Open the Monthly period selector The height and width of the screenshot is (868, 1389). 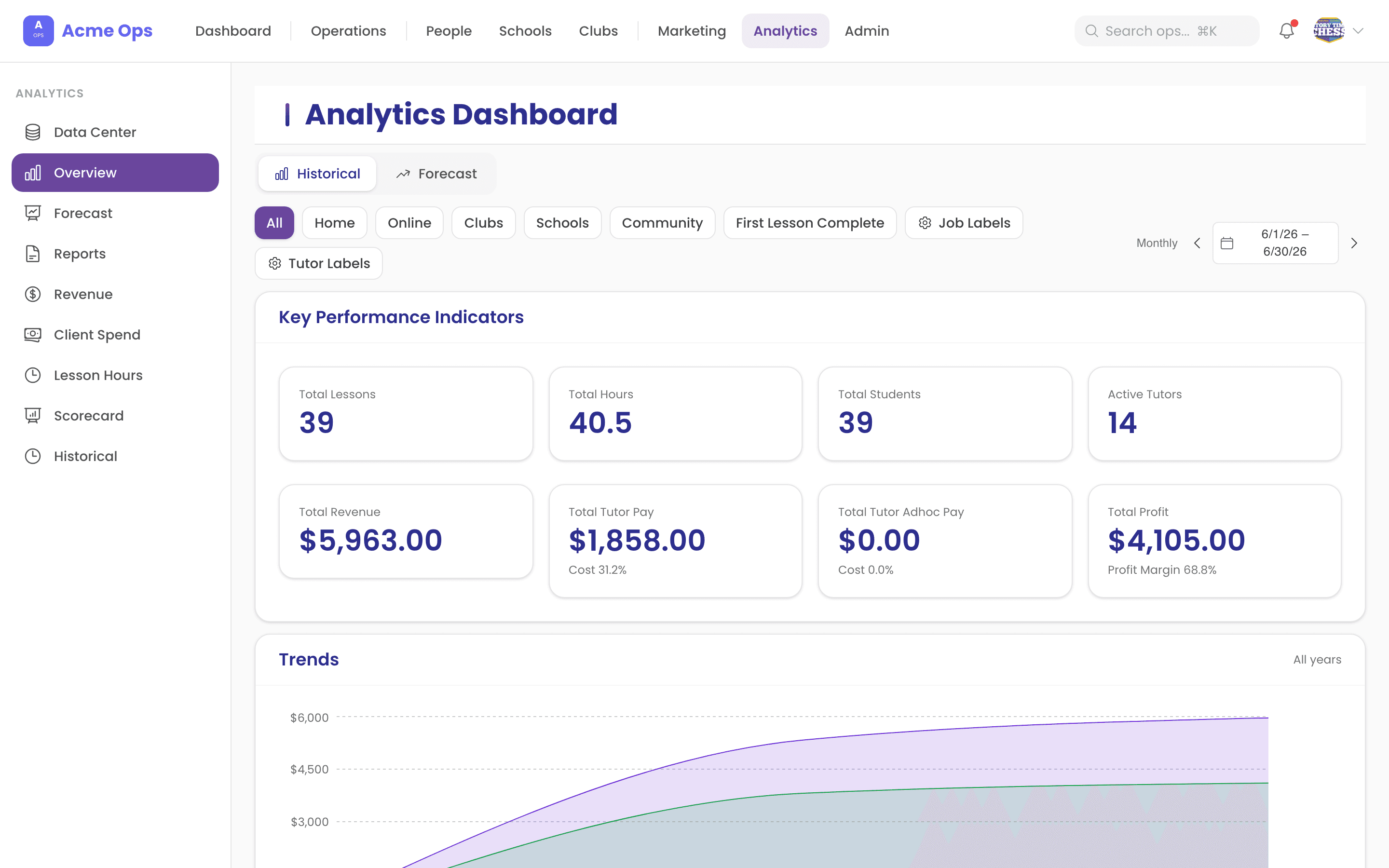1157,243
